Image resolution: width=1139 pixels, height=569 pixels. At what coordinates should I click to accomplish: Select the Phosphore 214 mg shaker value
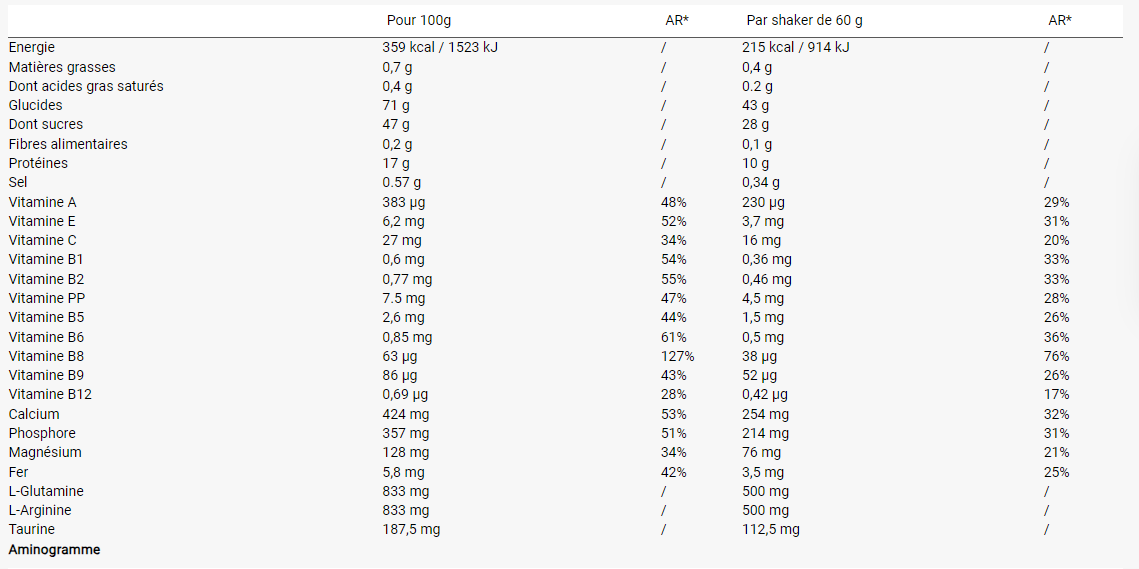pyautogui.click(x=765, y=434)
